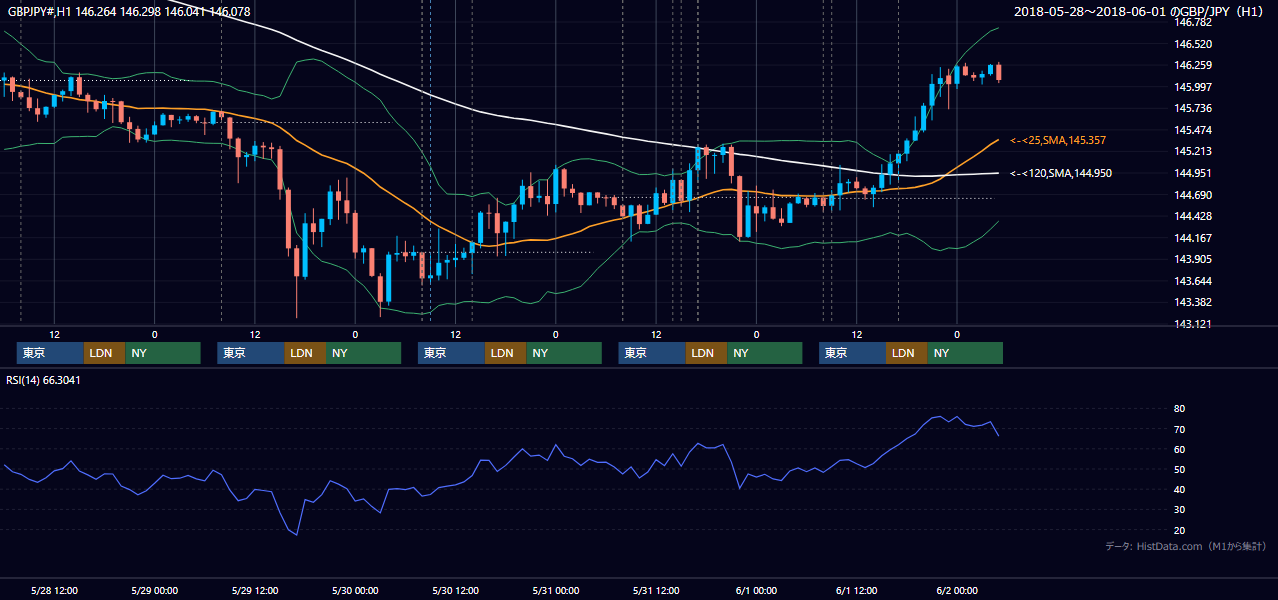
Task: Pick the 146.259 price level label
Action: (x=1193, y=65)
